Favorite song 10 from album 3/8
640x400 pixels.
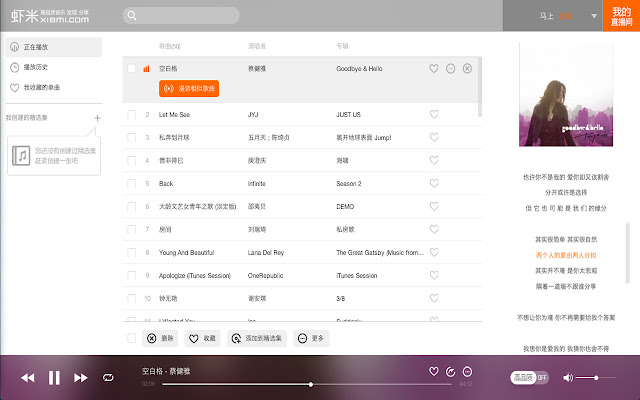434,298
